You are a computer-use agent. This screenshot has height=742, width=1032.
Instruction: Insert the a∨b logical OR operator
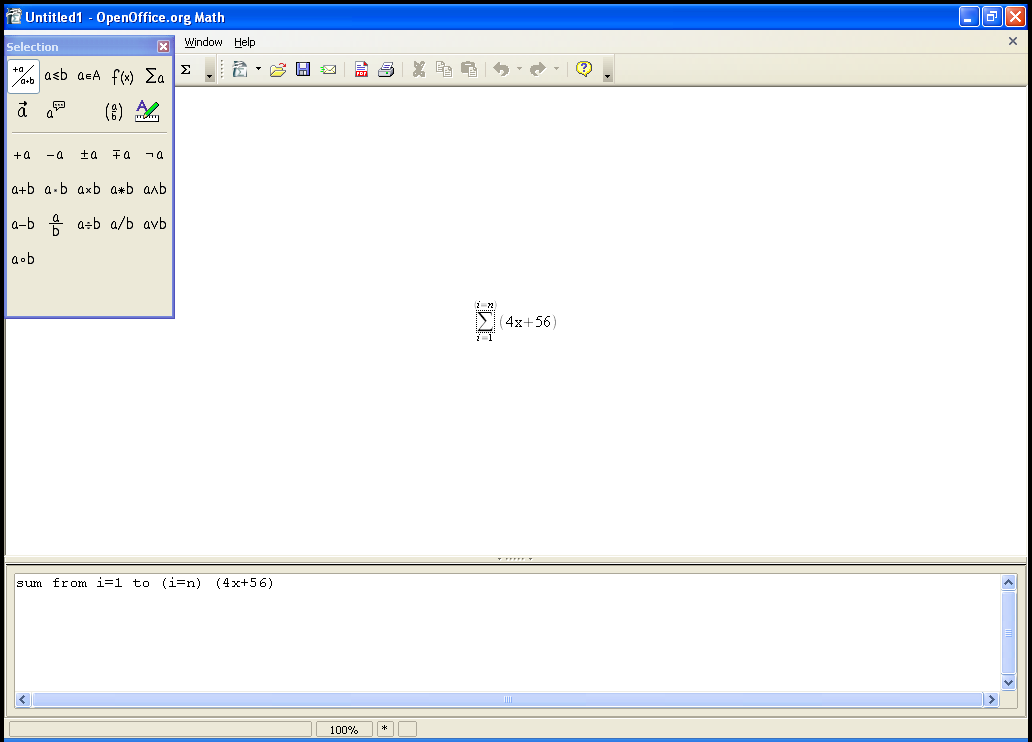[154, 225]
